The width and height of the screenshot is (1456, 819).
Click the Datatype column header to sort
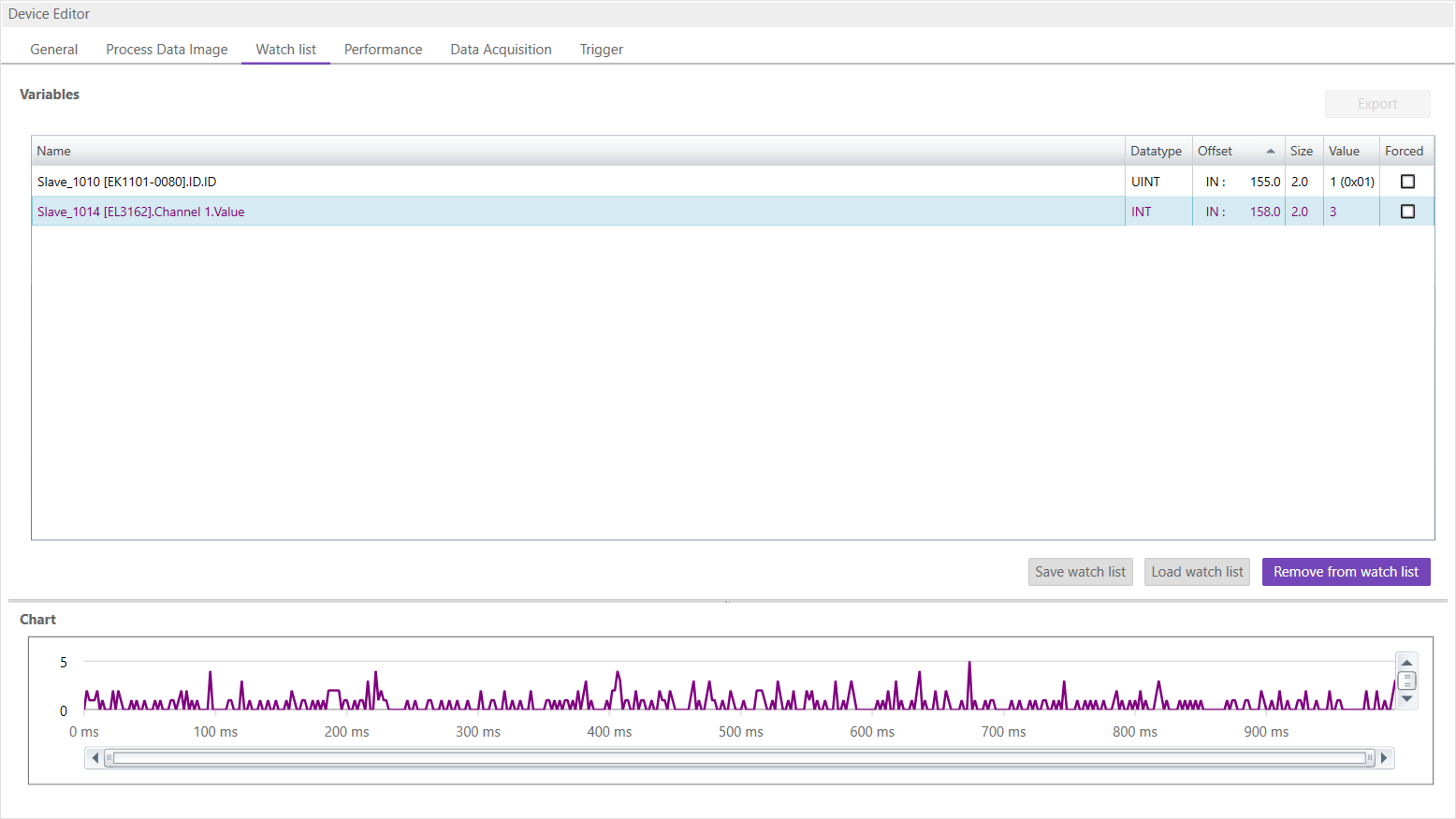[x=1157, y=150]
